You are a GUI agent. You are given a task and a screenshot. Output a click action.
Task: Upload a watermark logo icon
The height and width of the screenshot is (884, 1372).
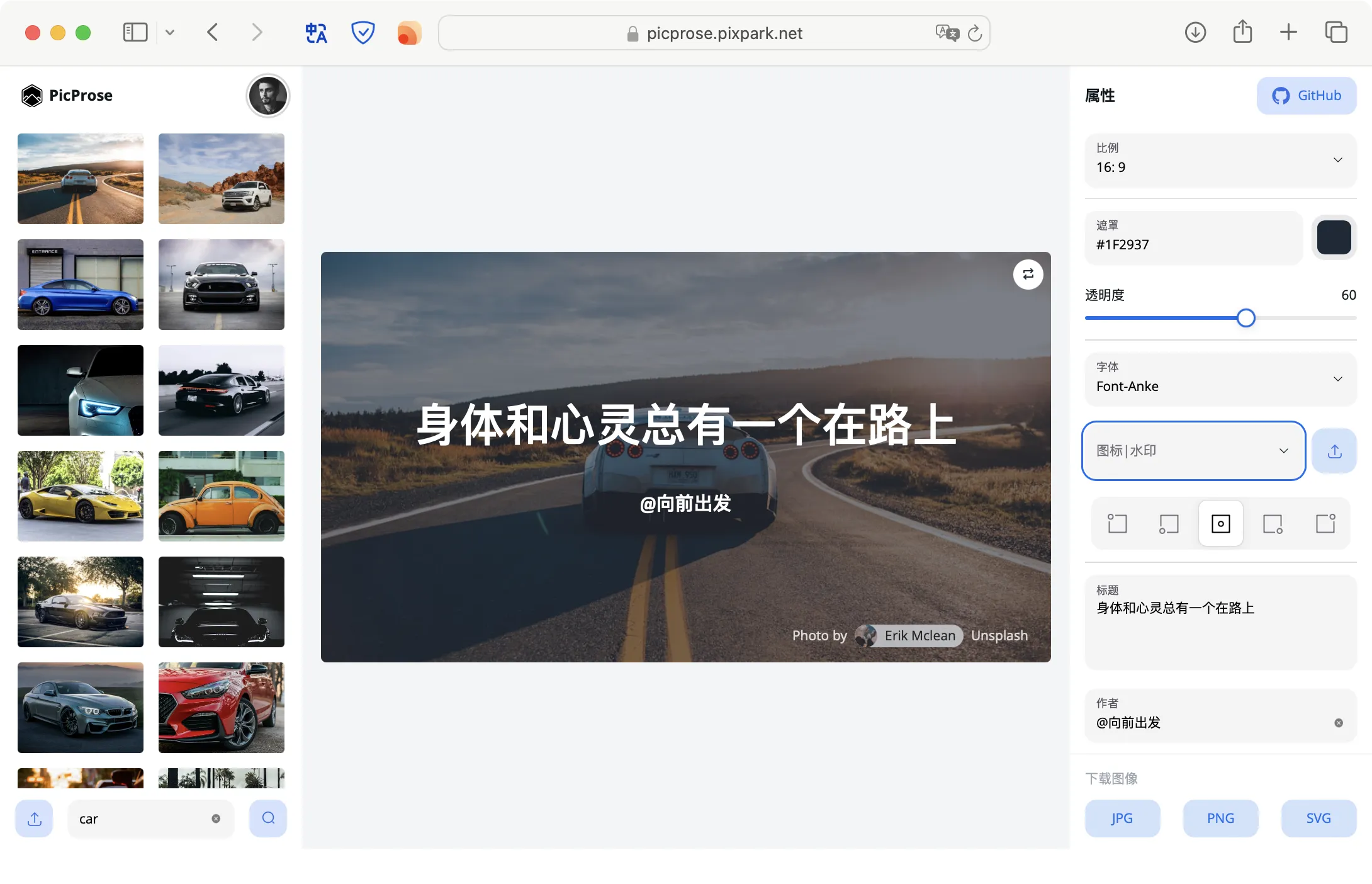click(1334, 451)
